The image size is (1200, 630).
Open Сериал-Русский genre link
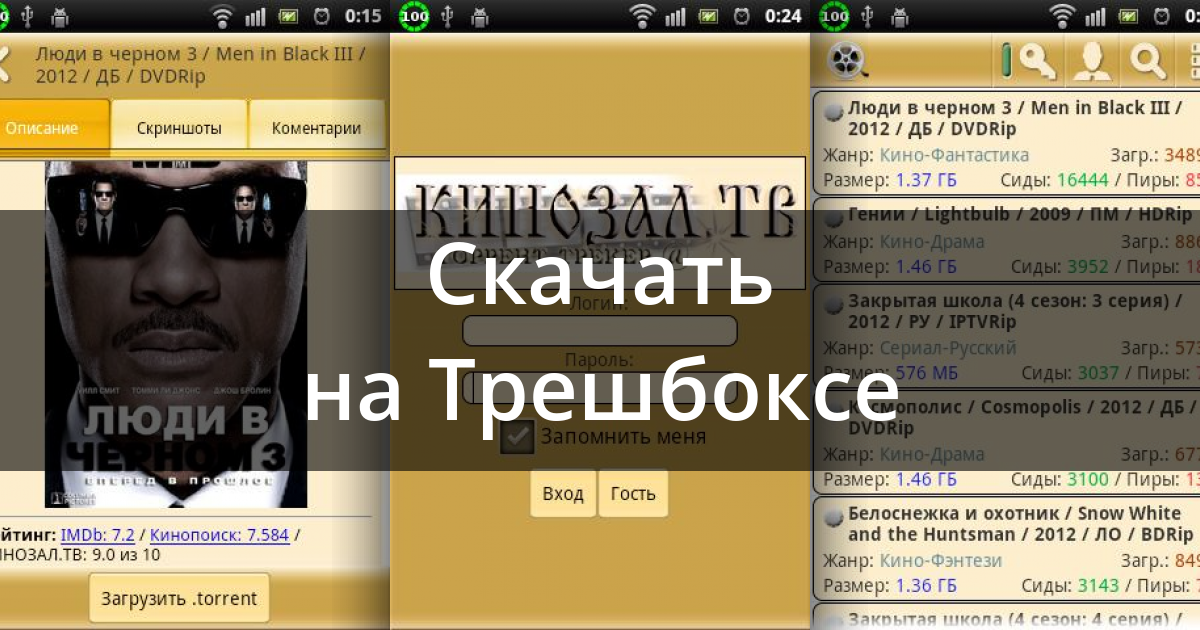point(948,348)
